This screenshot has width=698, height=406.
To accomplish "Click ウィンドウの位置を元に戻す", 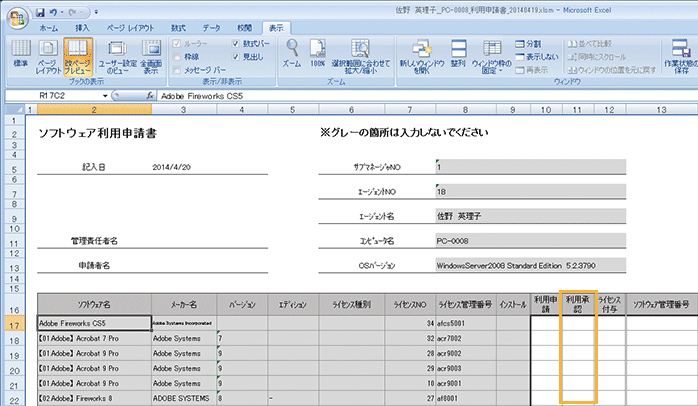I will [612, 70].
